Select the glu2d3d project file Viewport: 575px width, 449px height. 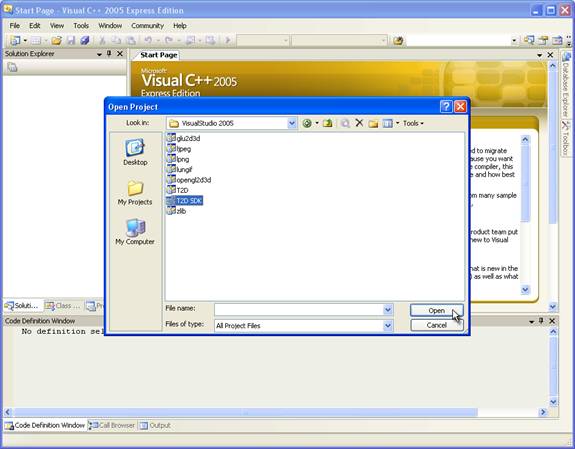coord(183,138)
